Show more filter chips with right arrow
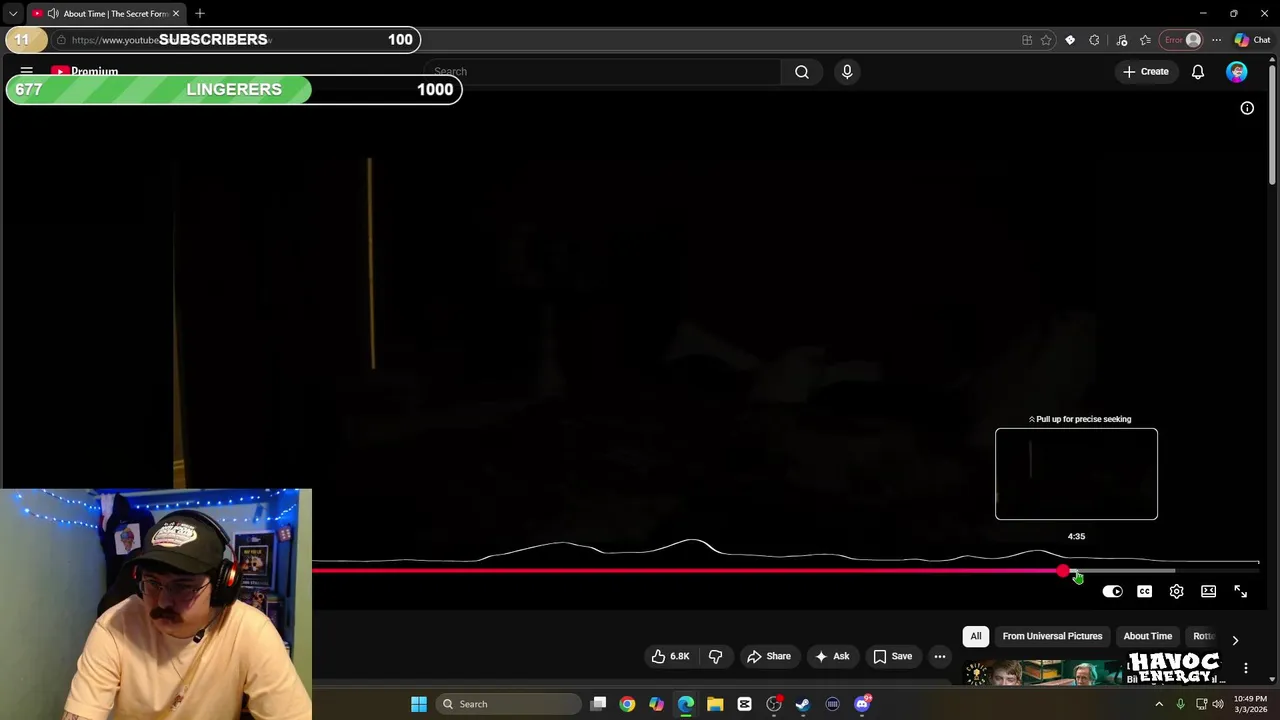This screenshot has height=720, width=1280. tap(1235, 640)
